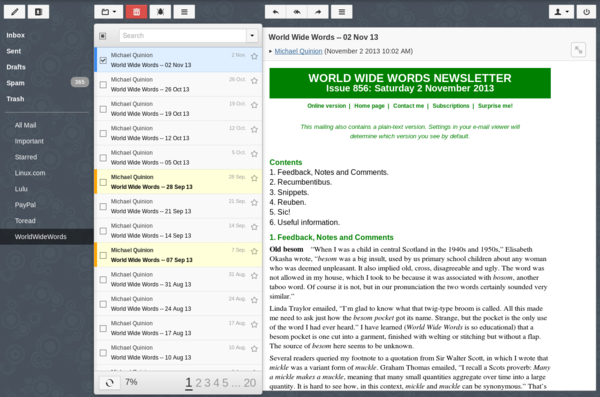Open the Drafts folder
Image resolution: width=600 pixels, height=397 pixels.
pyautogui.click(x=16, y=67)
